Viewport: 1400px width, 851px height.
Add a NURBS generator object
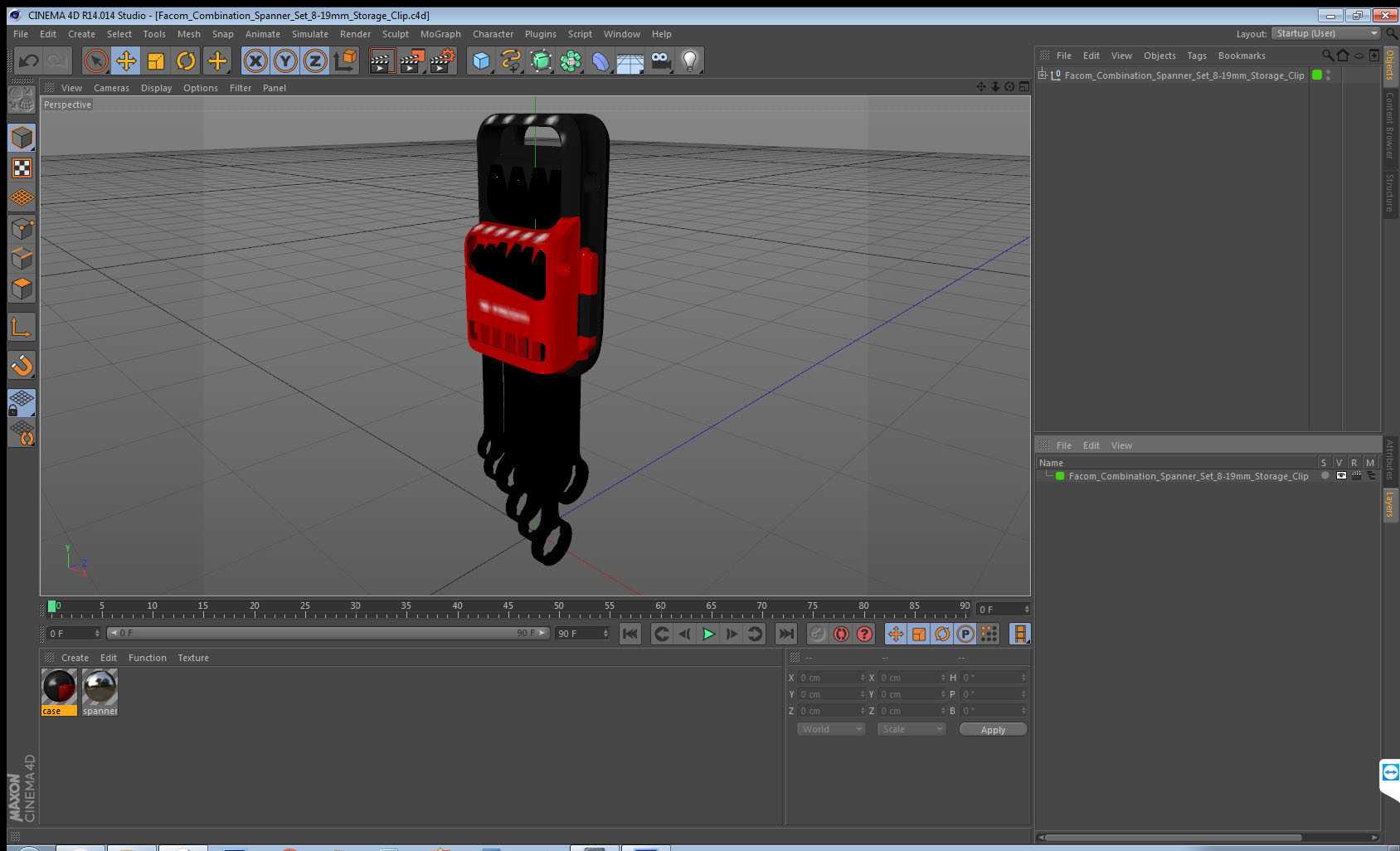click(x=541, y=61)
